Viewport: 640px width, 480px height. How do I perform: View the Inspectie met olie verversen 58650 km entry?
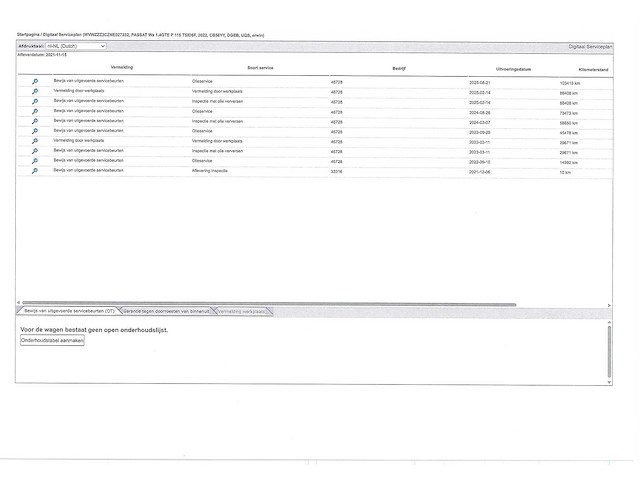(x=35, y=121)
